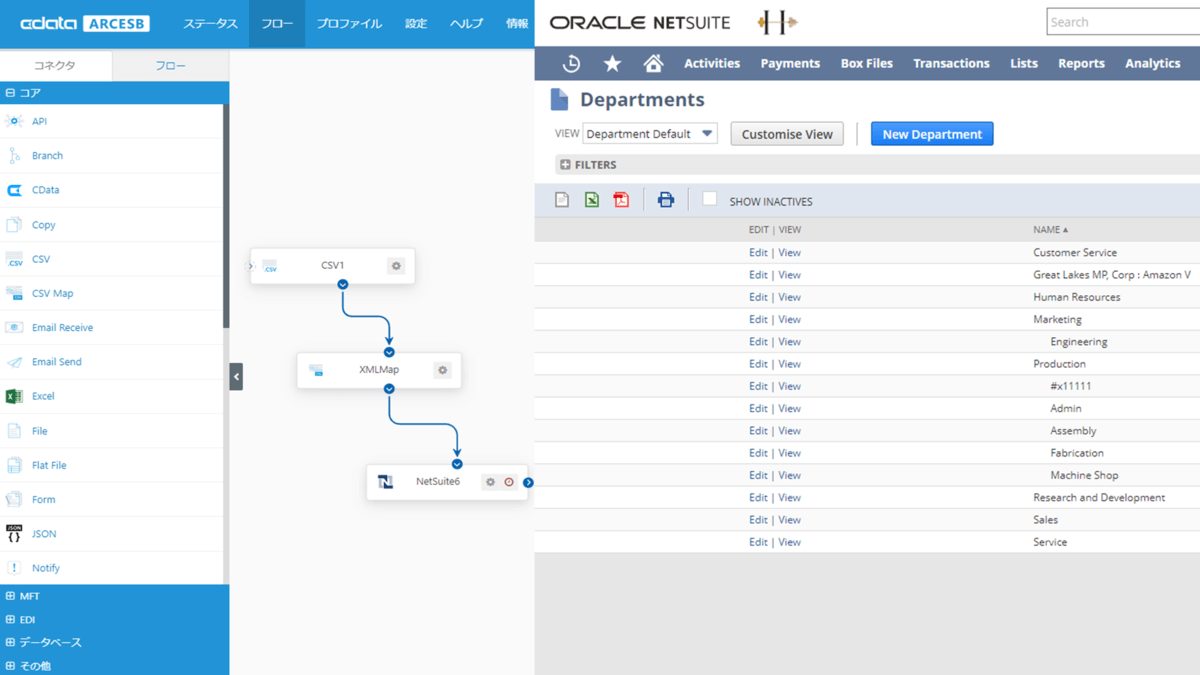Expand the CSV1 node left chevron
Viewport: 1200px width, 675px height.
pyautogui.click(x=251, y=266)
